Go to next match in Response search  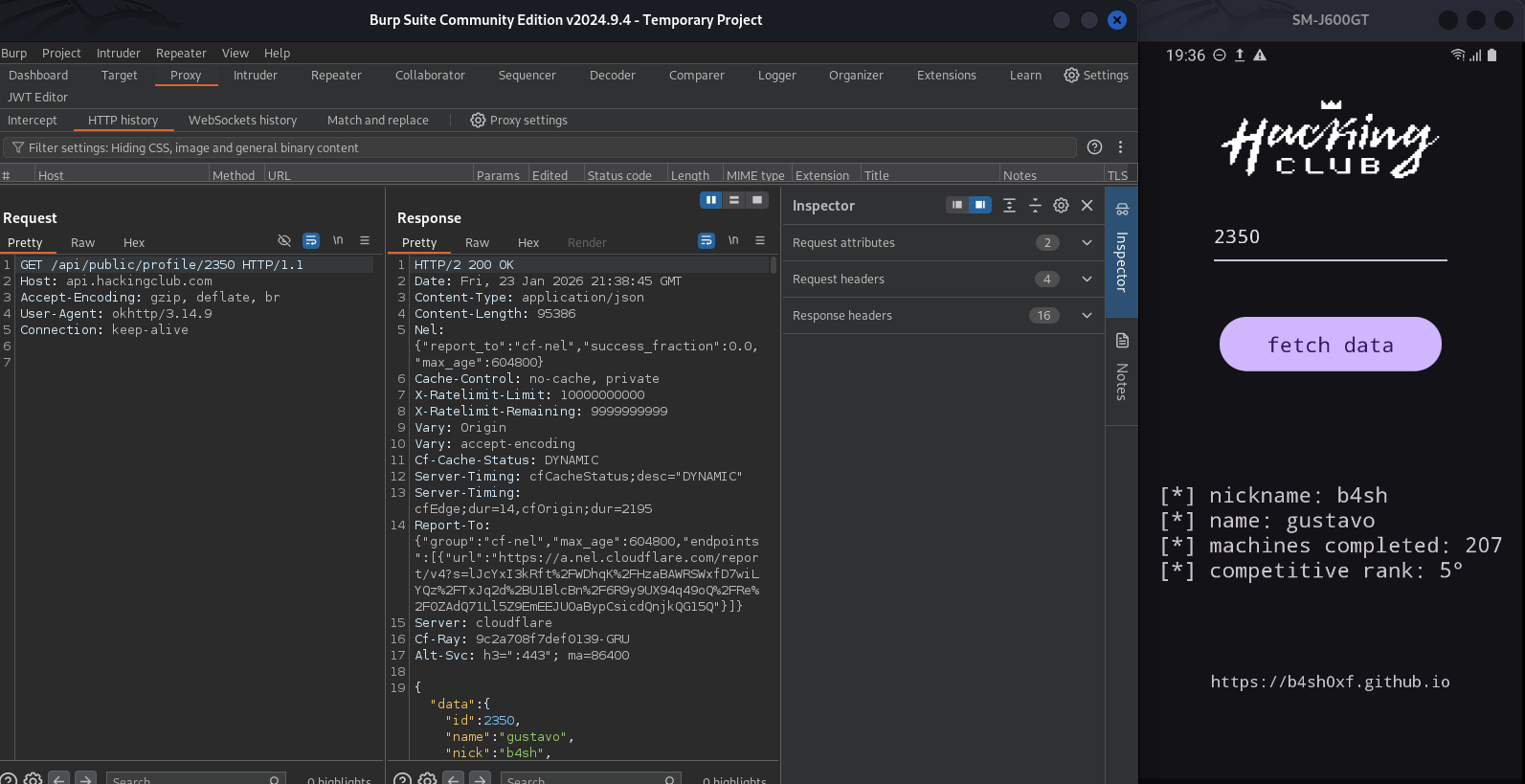click(481, 779)
